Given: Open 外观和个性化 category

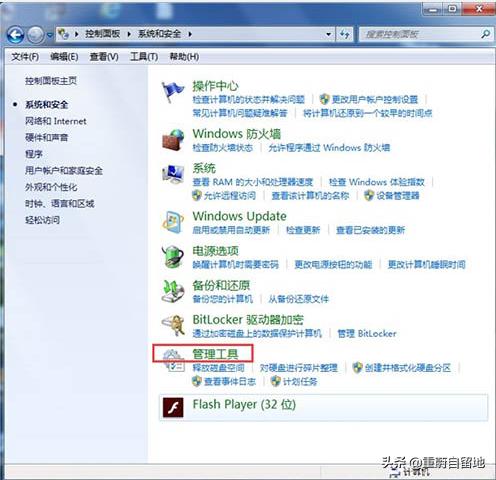Looking at the screenshot, I should pos(51,187).
